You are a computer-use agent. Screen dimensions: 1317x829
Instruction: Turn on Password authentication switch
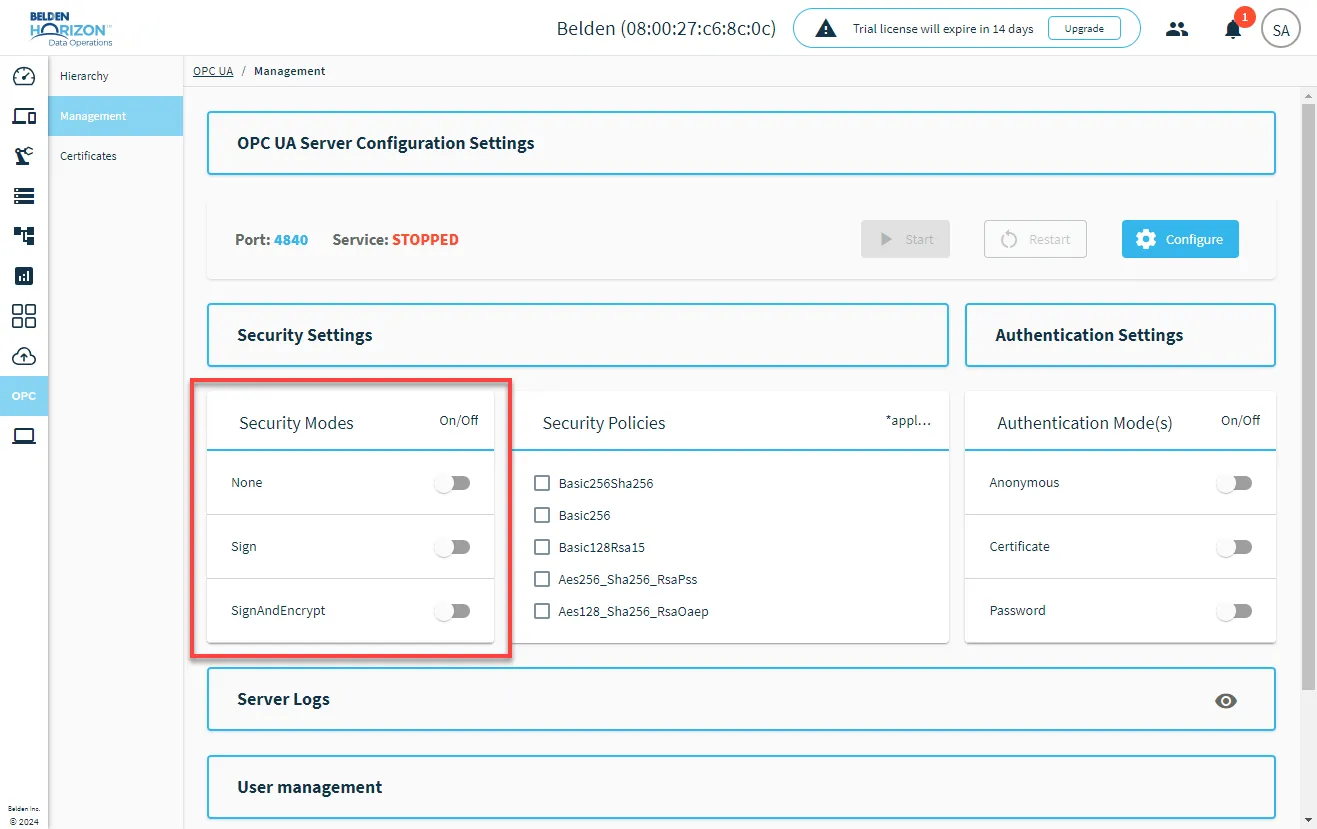1234,611
